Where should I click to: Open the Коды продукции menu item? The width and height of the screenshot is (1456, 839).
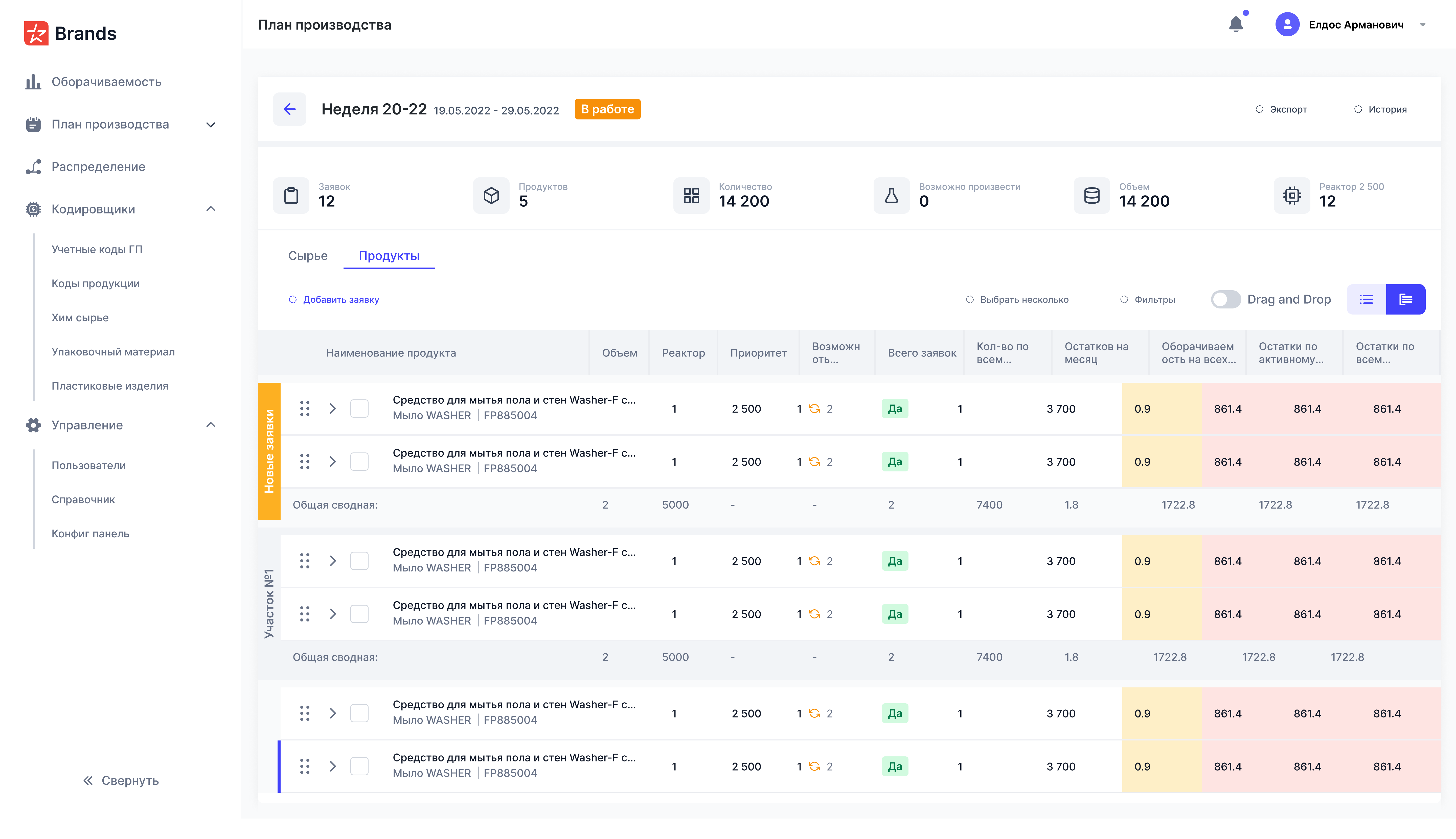[96, 283]
